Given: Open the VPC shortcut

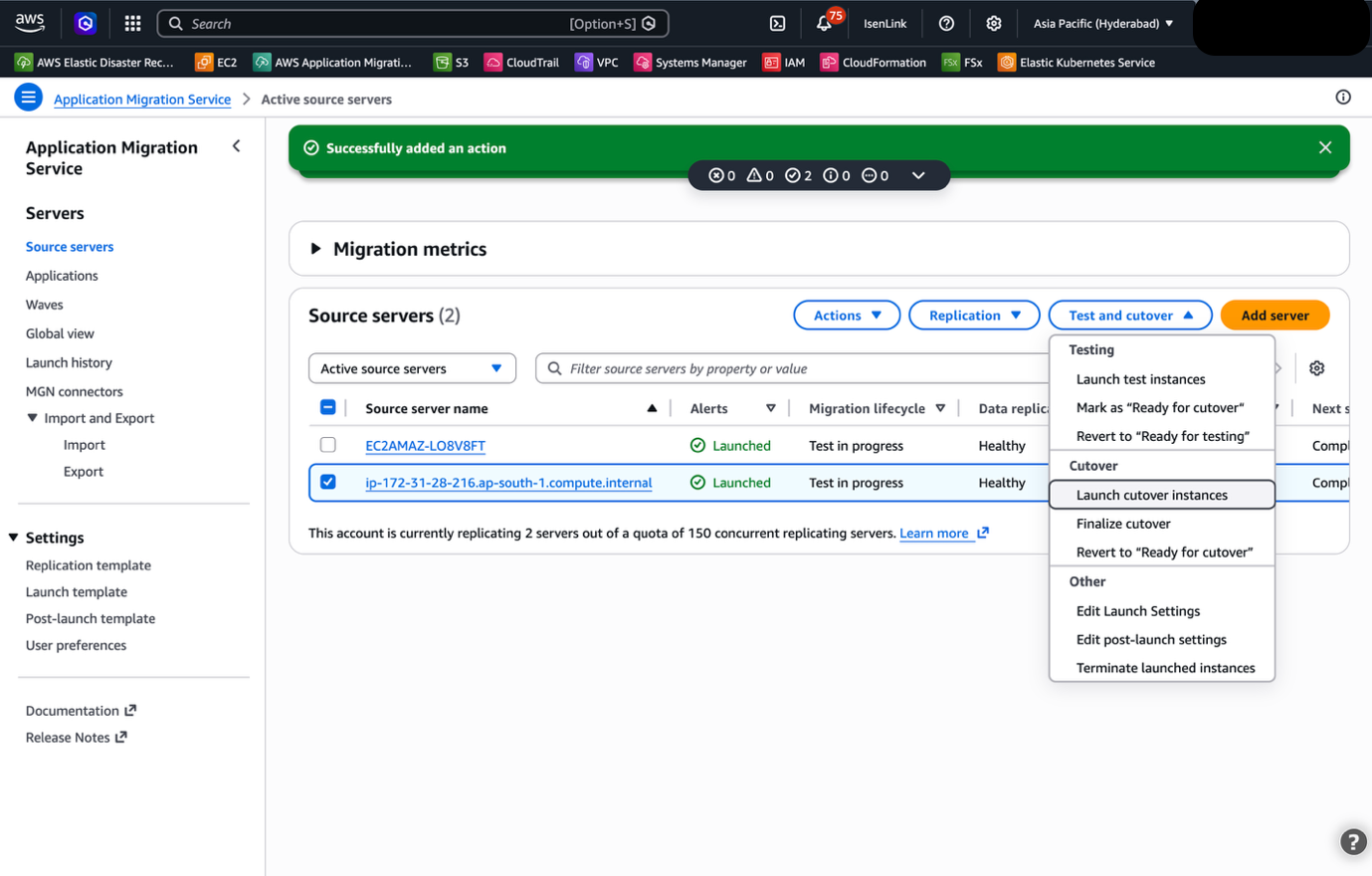Looking at the screenshot, I should pyautogui.click(x=597, y=62).
